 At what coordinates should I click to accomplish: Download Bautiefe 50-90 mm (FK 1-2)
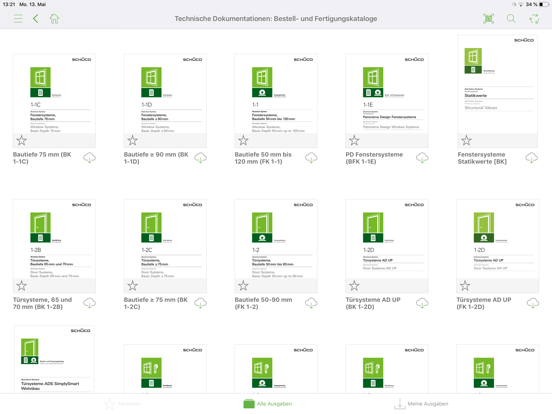tap(311, 303)
